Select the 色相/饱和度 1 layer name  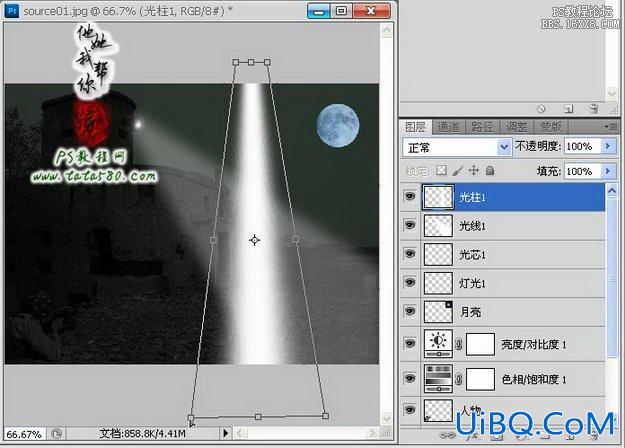pos(534,379)
